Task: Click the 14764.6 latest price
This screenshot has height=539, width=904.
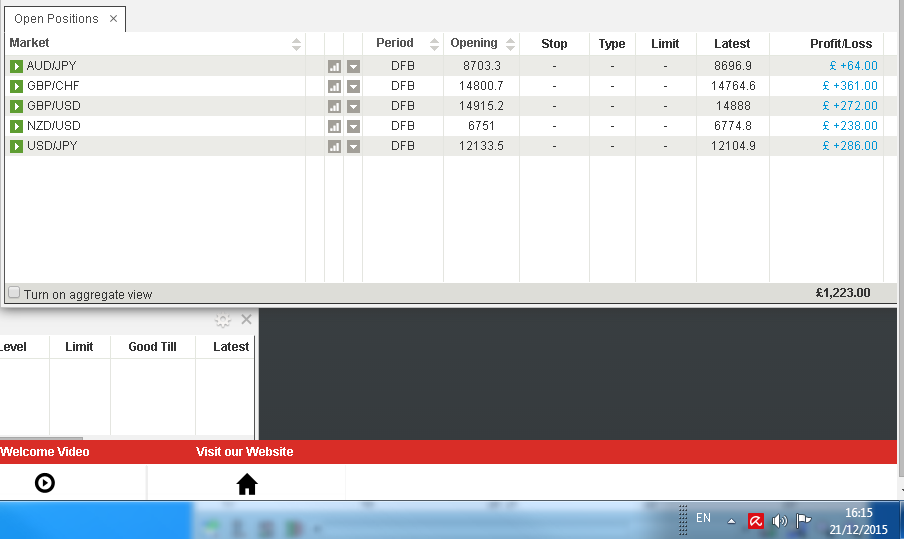Action: click(x=733, y=86)
